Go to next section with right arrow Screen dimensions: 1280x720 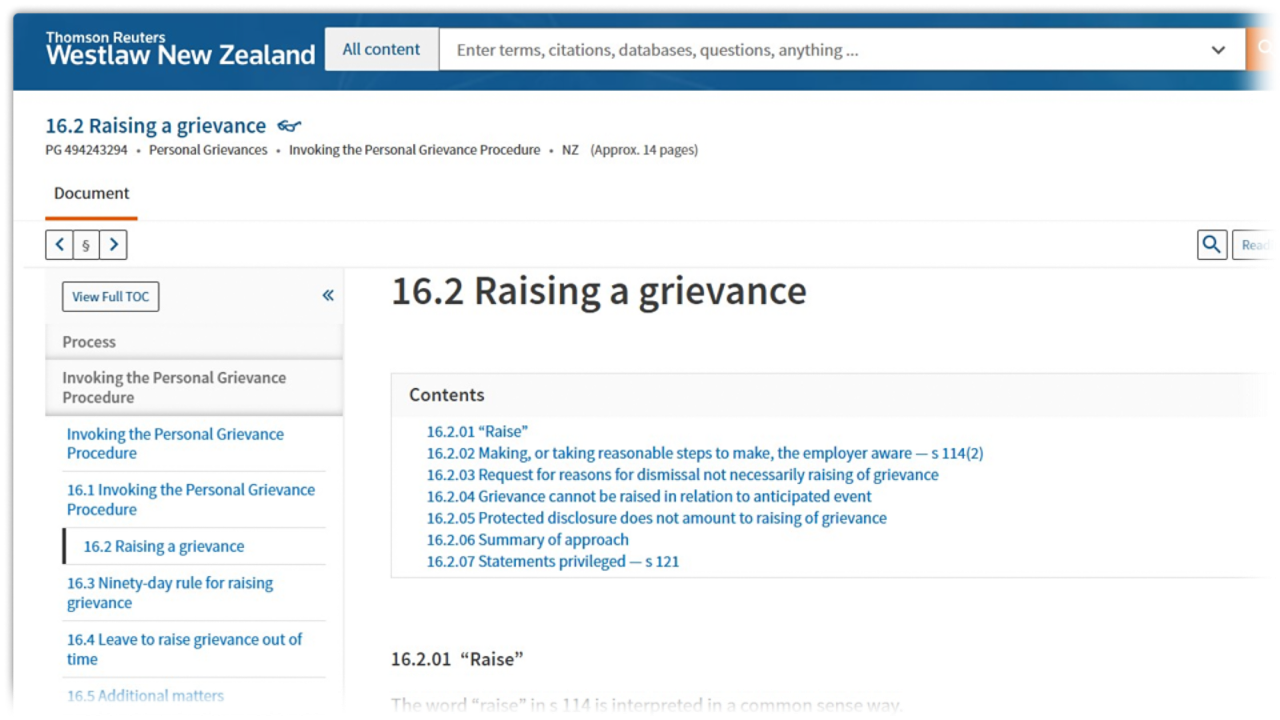point(113,245)
